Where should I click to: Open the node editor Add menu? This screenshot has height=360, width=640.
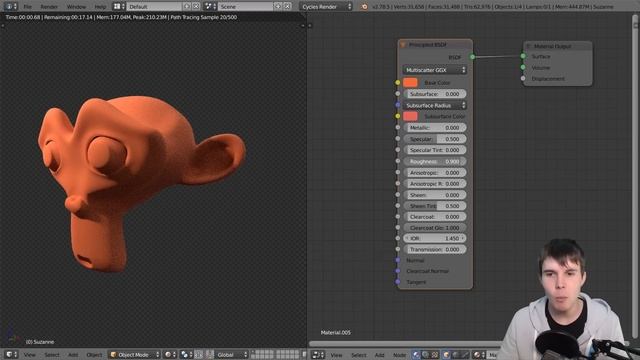pyautogui.click(x=380, y=355)
